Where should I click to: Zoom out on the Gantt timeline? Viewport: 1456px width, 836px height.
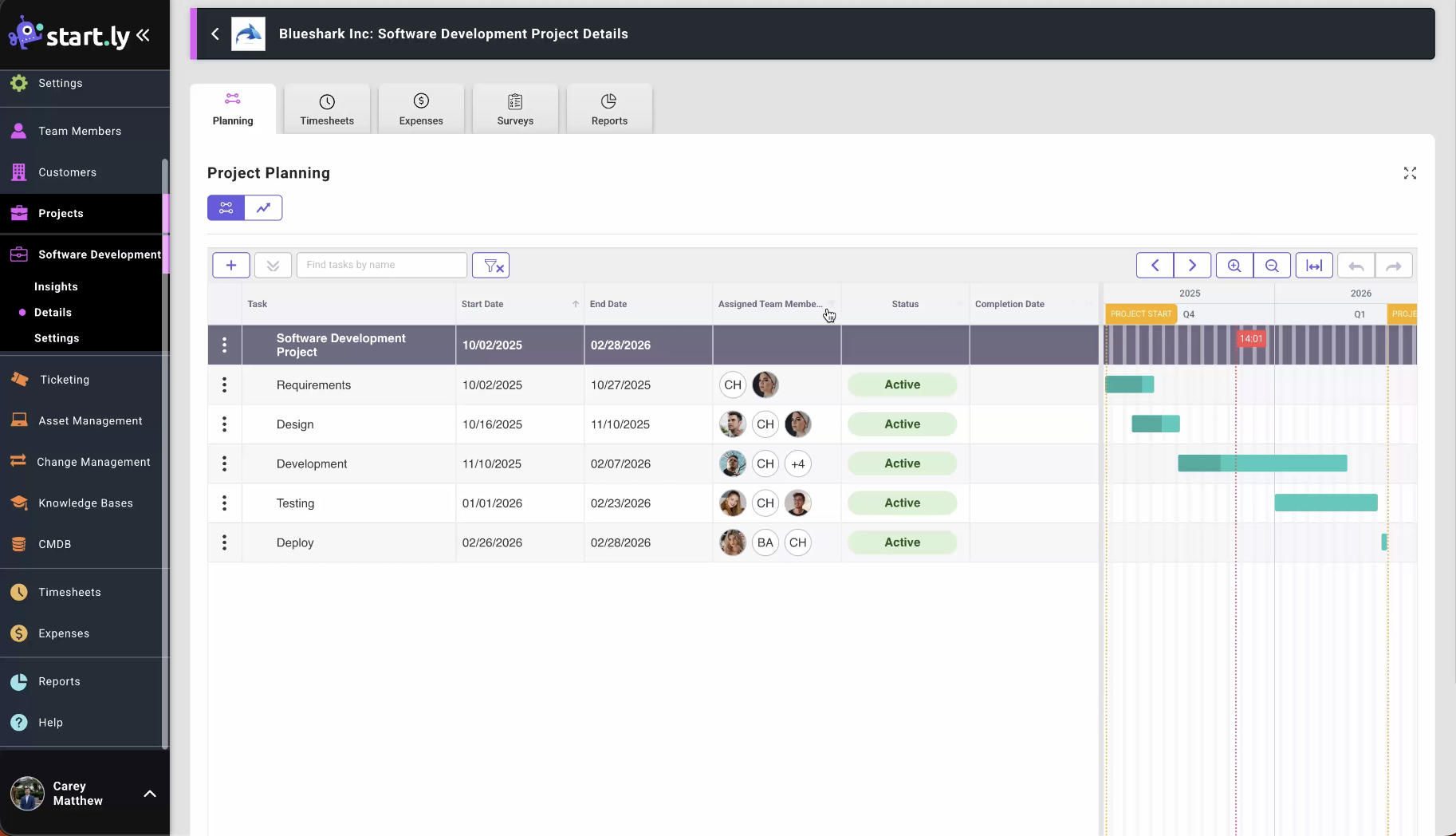(1272, 266)
